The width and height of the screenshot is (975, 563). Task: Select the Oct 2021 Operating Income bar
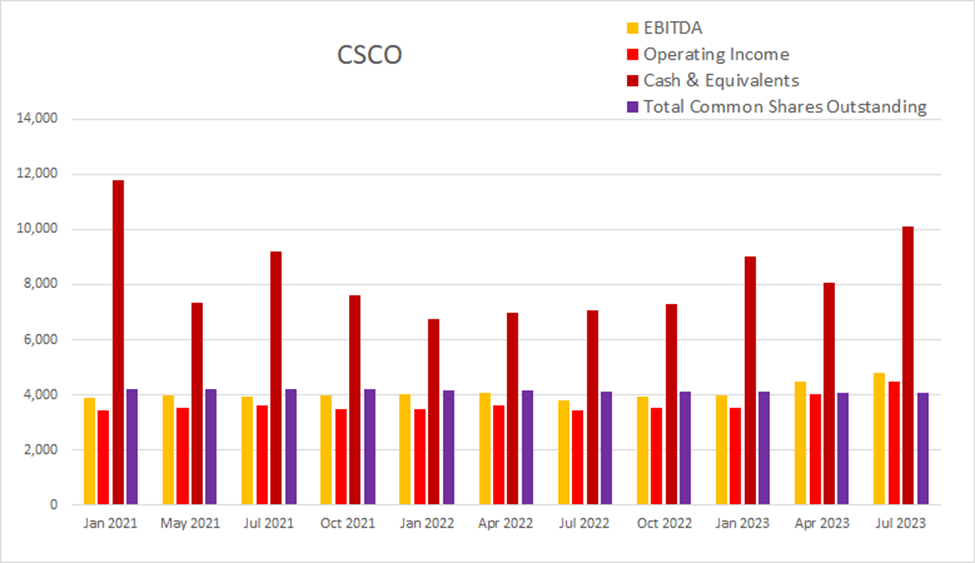(341, 457)
